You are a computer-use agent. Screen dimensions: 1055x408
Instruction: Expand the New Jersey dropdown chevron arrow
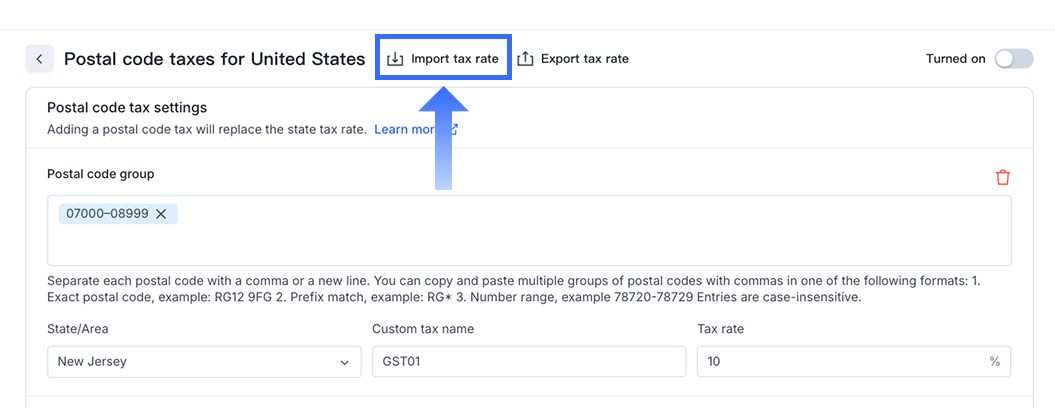point(345,362)
